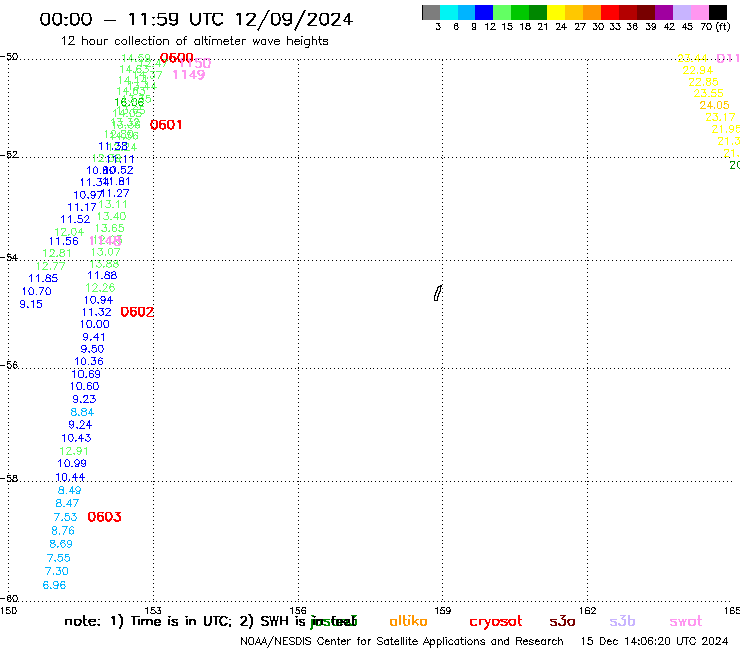Image resolution: width=740 pixels, height=650 pixels.
Task: Click the '12 hour collection of altimeter wave heights' subtitle
Action: [x=194, y=41]
